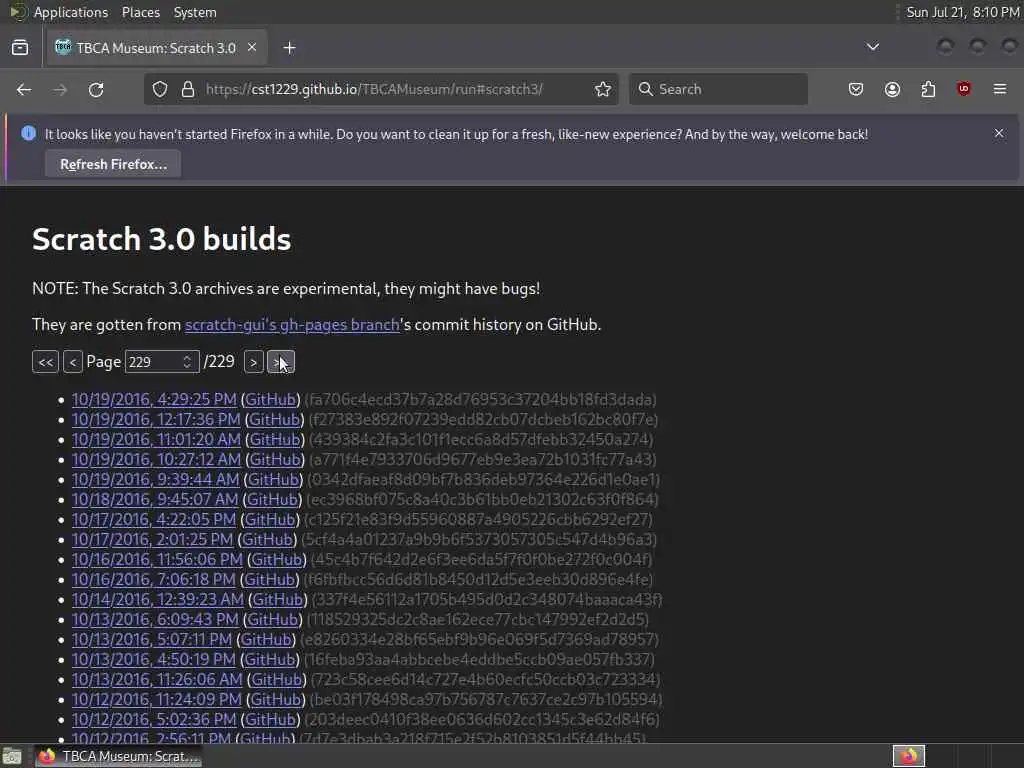This screenshot has height=768, width=1024.
Task: Reload the page with the refresh icon
Action: tap(96, 89)
